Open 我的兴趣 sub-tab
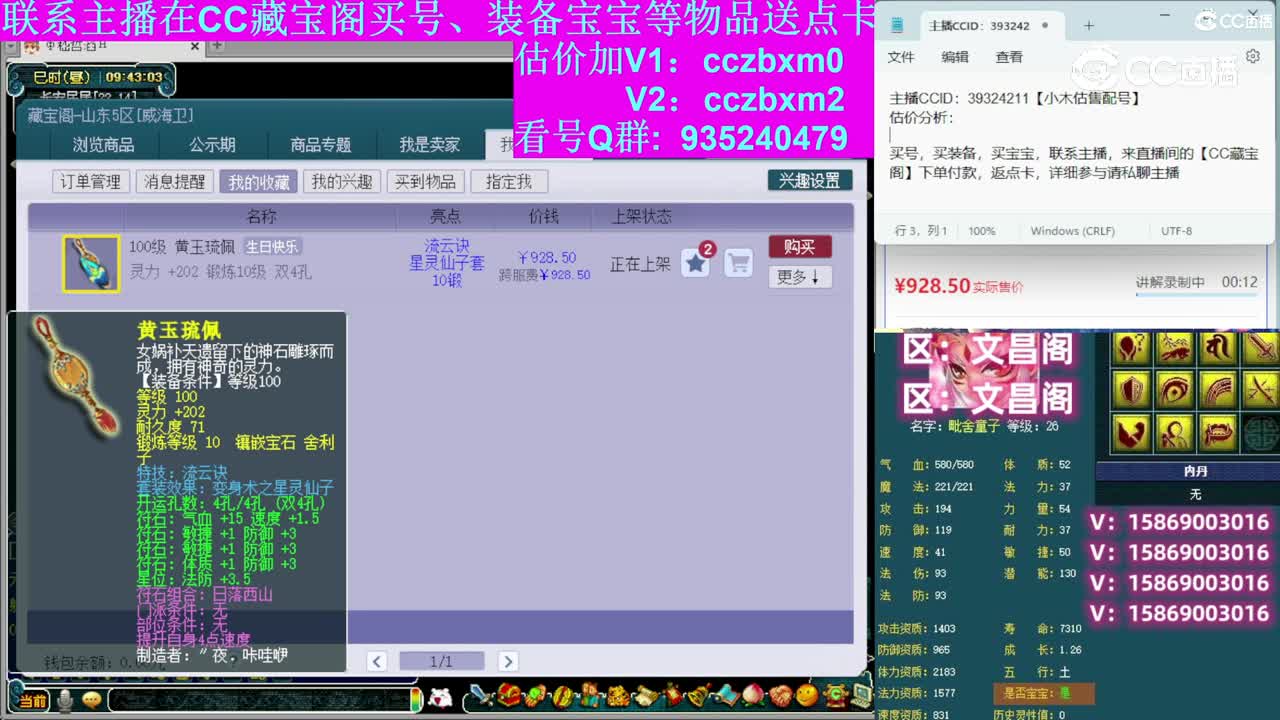The image size is (1280, 720). pos(341,182)
